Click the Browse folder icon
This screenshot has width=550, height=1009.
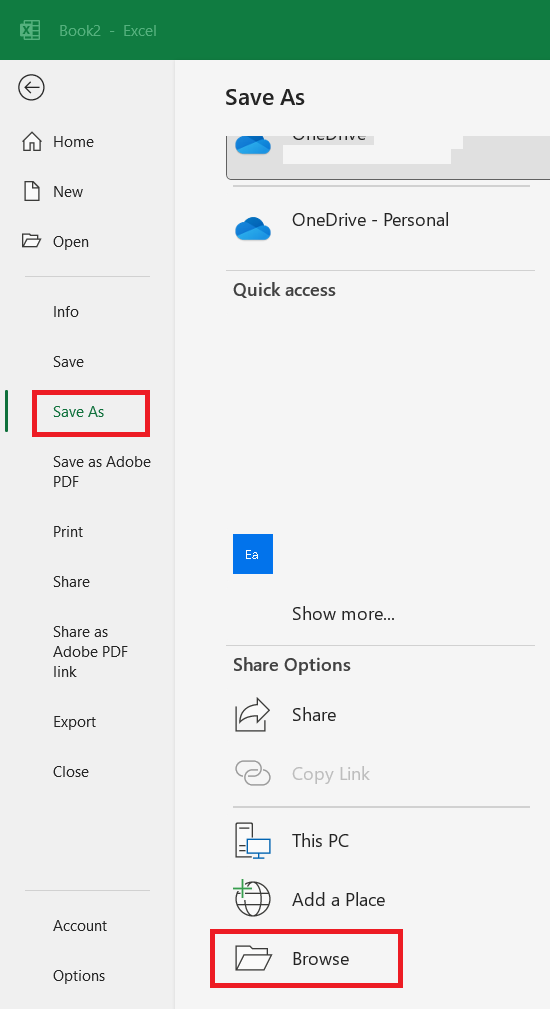pyautogui.click(x=253, y=958)
